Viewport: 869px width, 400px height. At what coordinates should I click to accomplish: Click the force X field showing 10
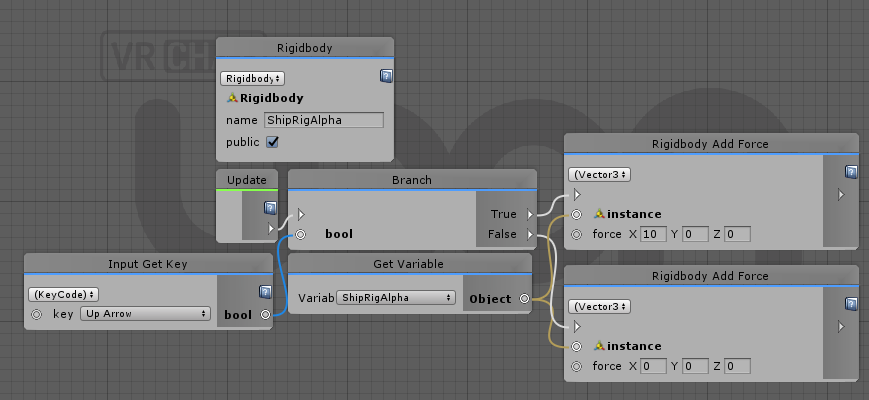tap(653, 234)
